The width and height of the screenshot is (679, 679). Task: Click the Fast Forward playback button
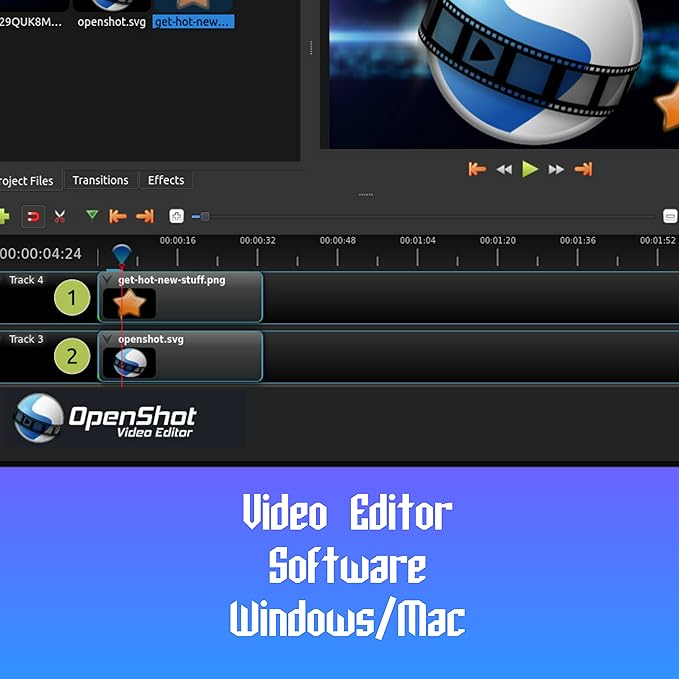coord(556,169)
